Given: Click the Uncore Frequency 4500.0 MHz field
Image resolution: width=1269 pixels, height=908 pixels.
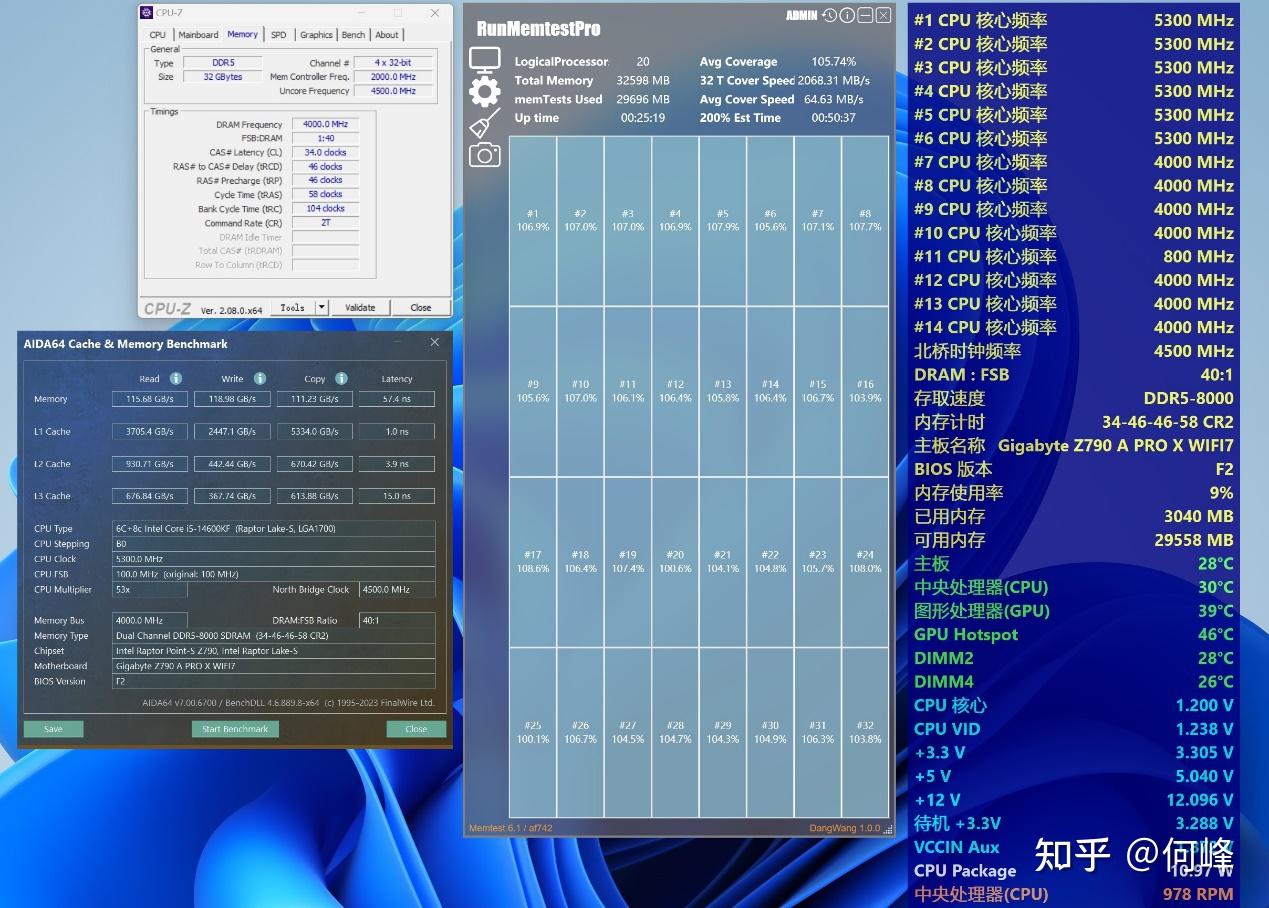Looking at the screenshot, I should pos(394,90).
